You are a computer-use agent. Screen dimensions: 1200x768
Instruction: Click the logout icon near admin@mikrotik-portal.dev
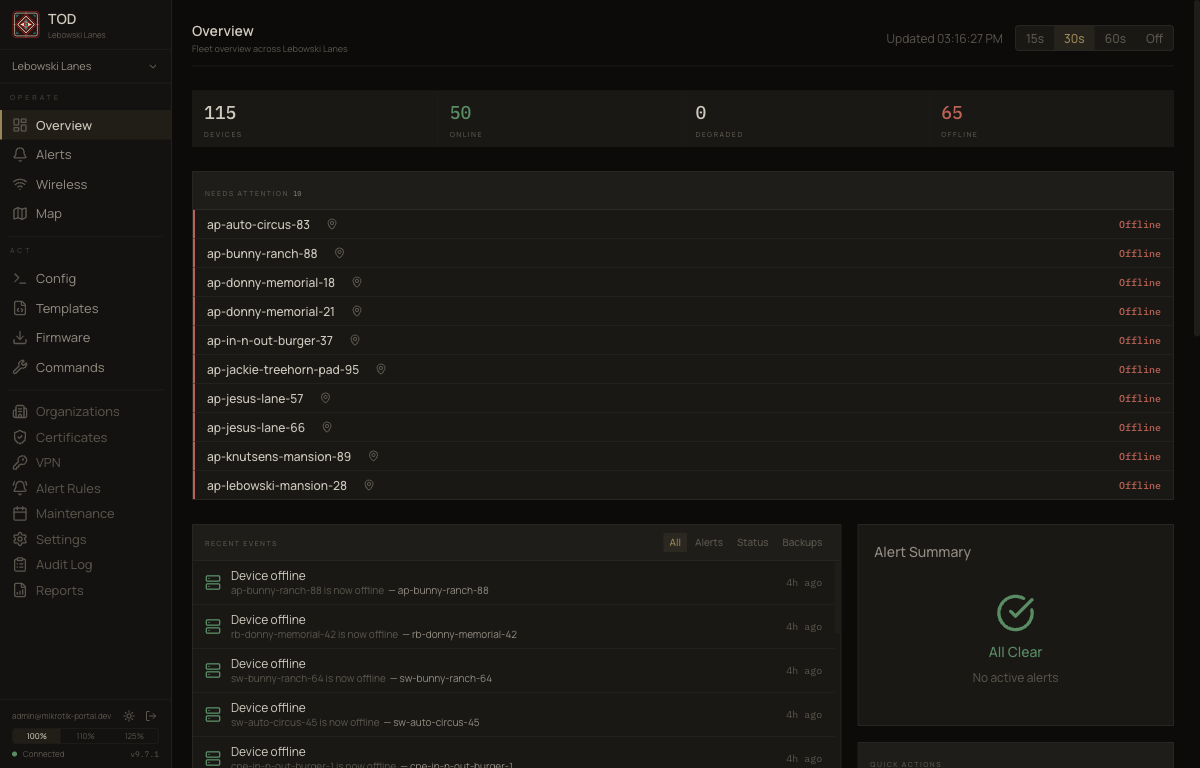151,715
